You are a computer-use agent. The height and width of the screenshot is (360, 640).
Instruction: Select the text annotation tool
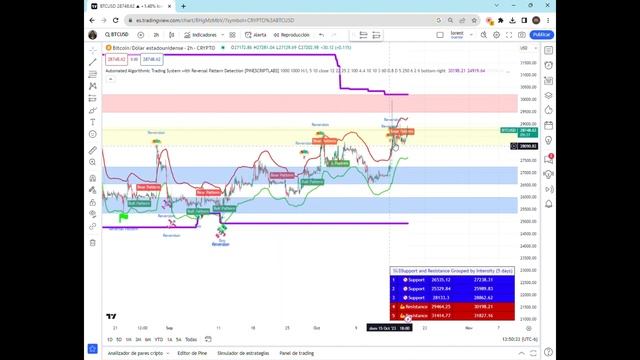(x=93, y=122)
